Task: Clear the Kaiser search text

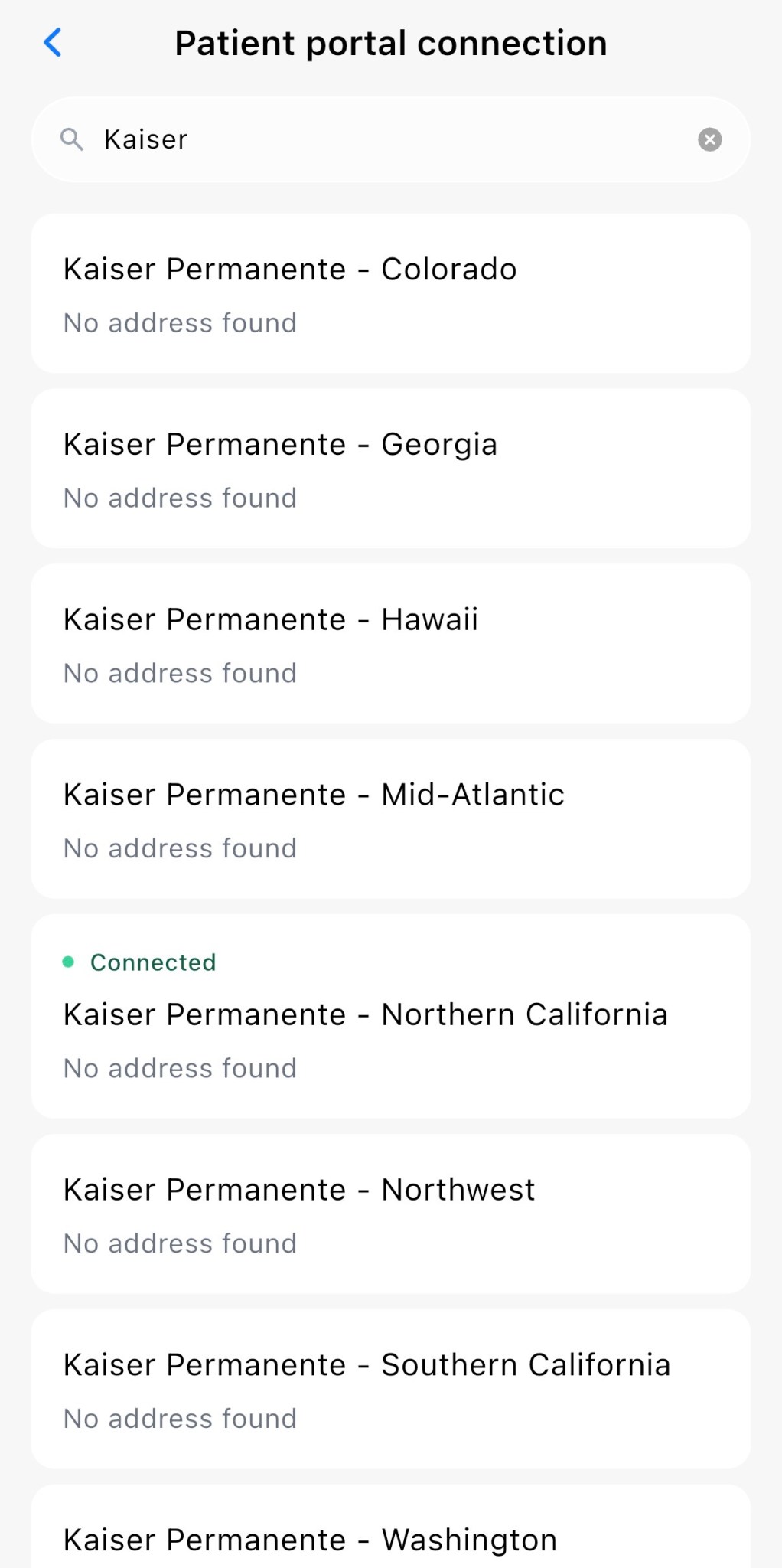Action: click(709, 139)
